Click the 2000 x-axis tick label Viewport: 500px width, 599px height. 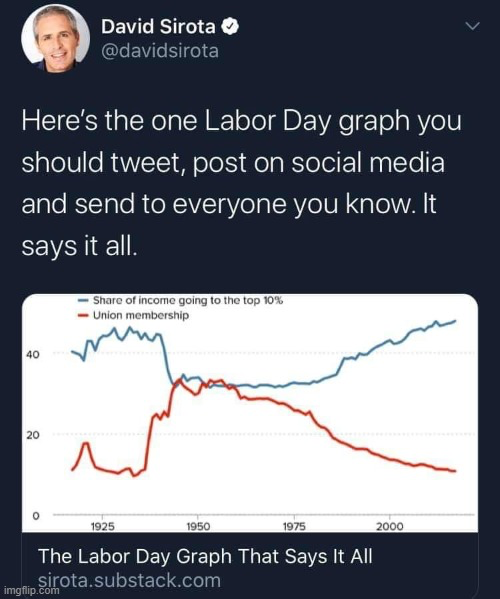click(390, 527)
